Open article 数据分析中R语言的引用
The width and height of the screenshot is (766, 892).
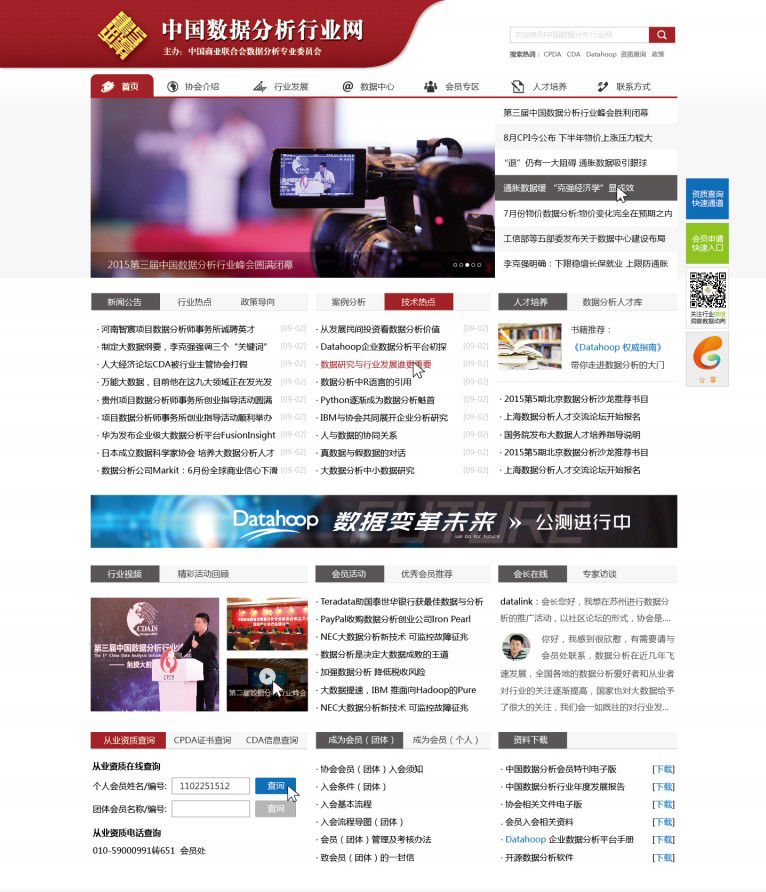tap(366, 382)
